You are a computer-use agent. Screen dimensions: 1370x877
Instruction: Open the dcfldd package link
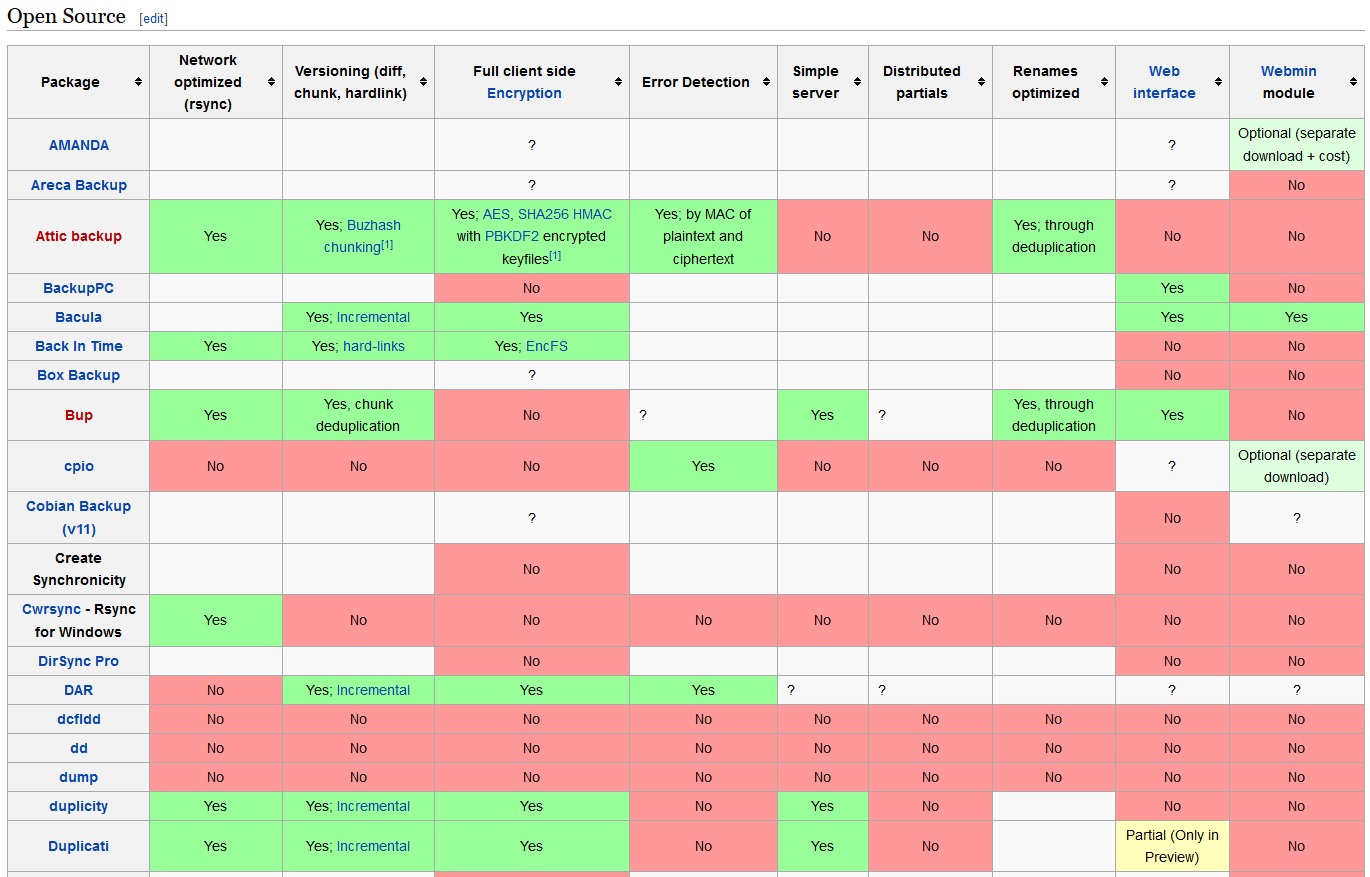[x=79, y=719]
